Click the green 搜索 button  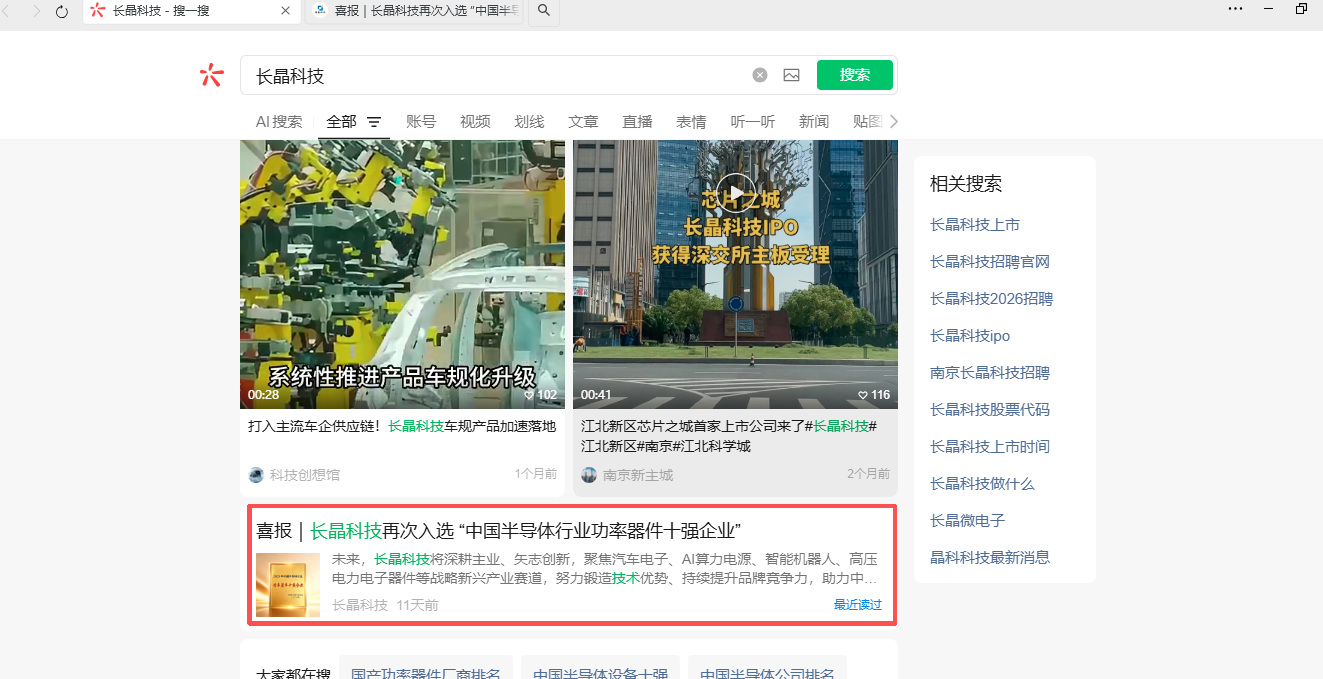point(855,75)
